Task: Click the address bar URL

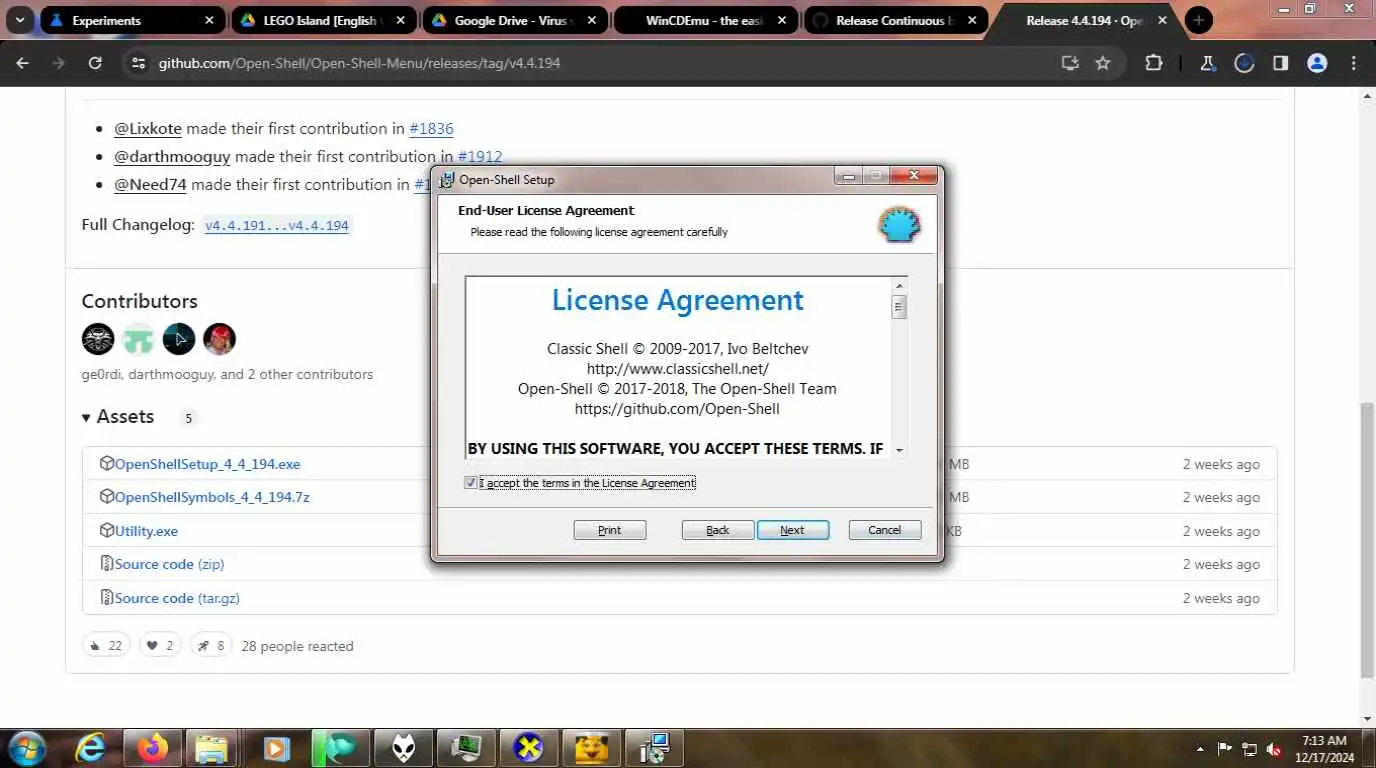Action: (359, 63)
